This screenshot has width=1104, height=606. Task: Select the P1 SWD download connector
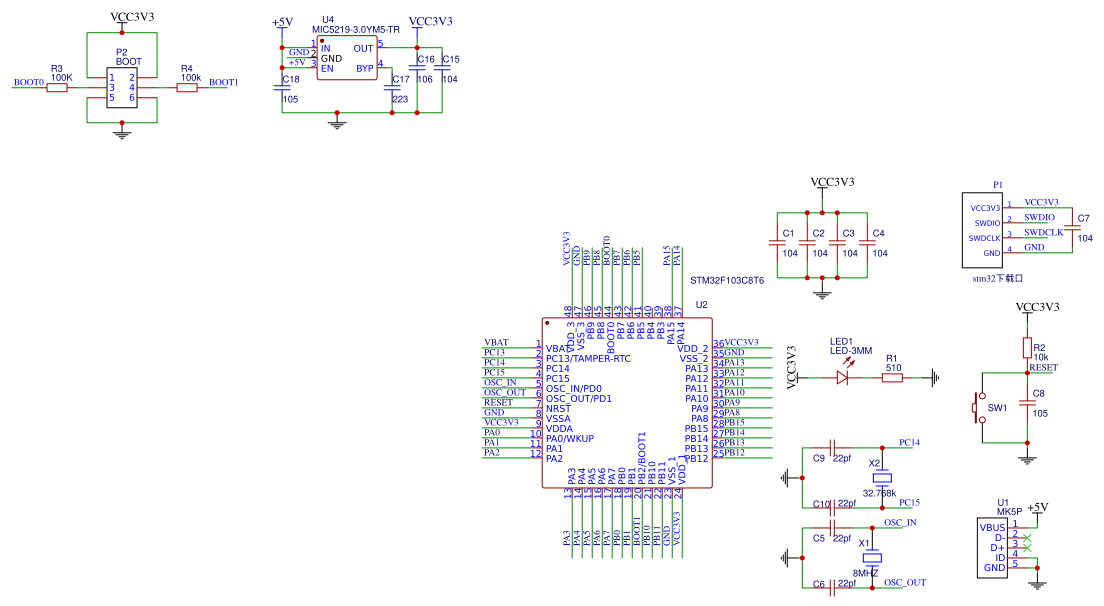(x=983, y=226)
